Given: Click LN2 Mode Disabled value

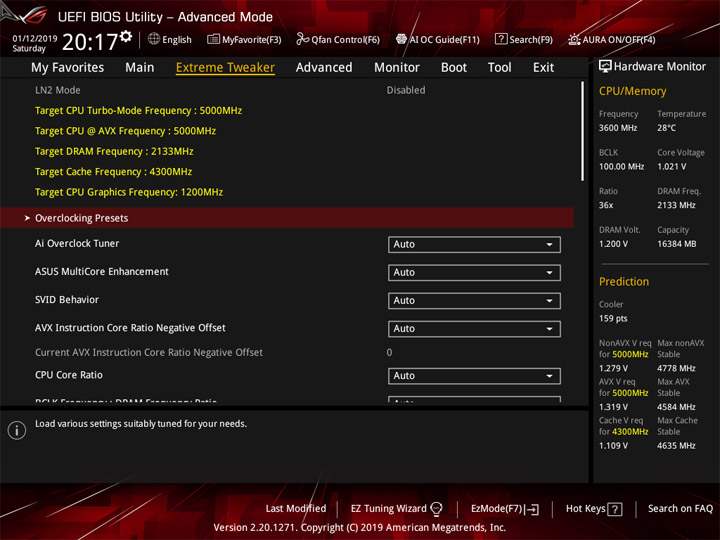Looking at the screenshot, I should (406, 90).
